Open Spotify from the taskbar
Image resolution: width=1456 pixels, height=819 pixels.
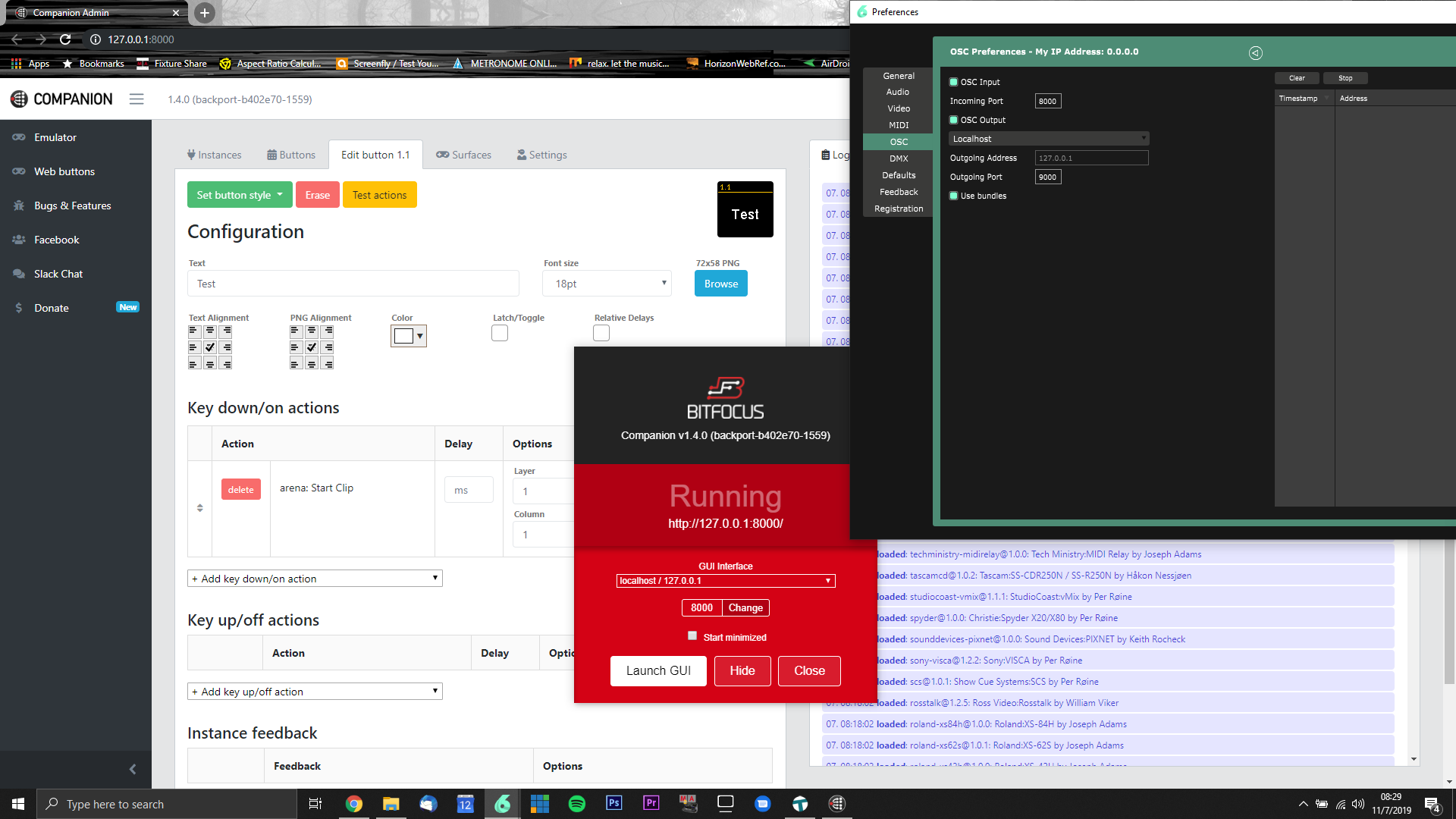(x=576, y=804)
